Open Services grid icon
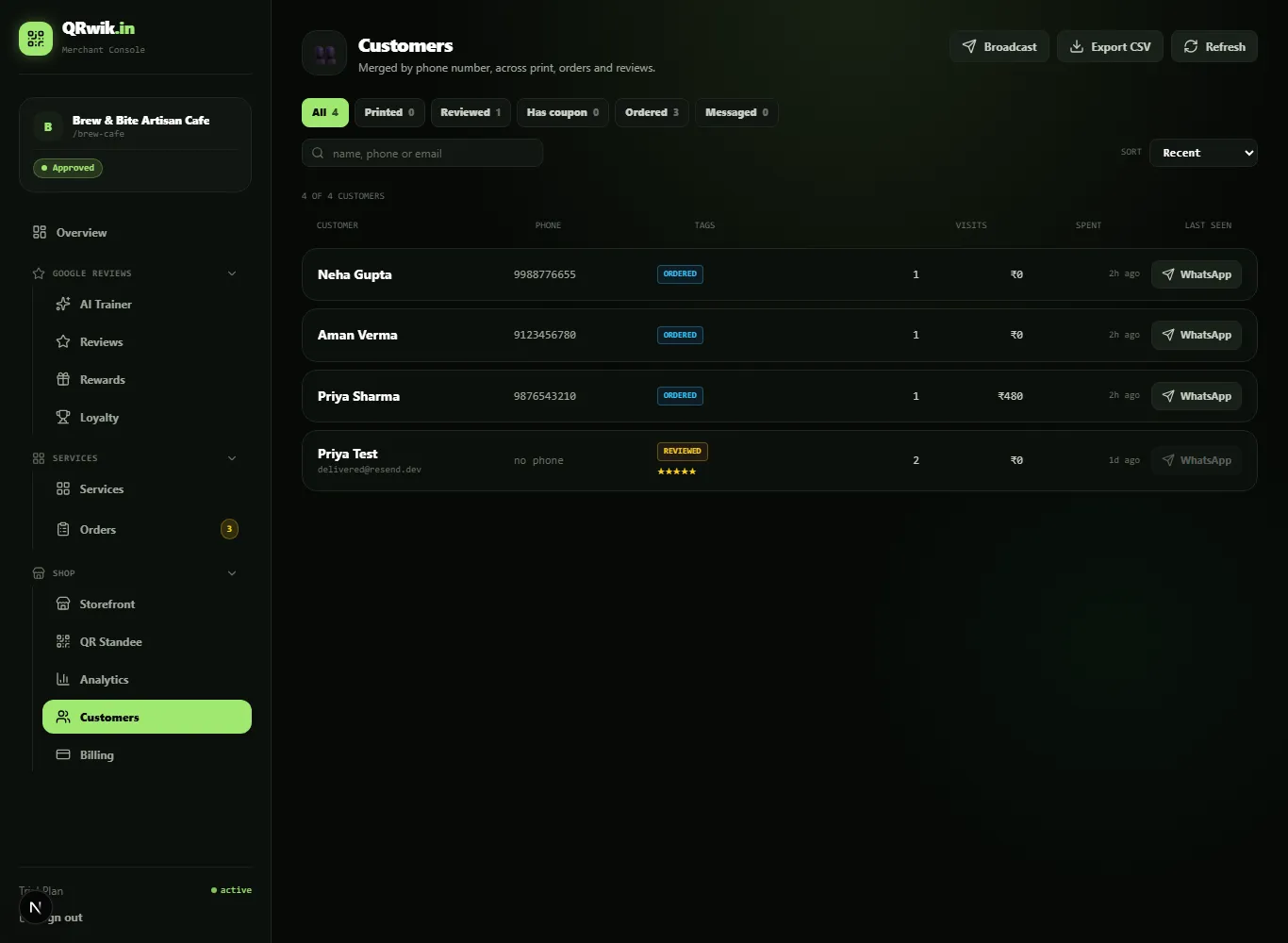1288x943 pixels. coord(63,488)
